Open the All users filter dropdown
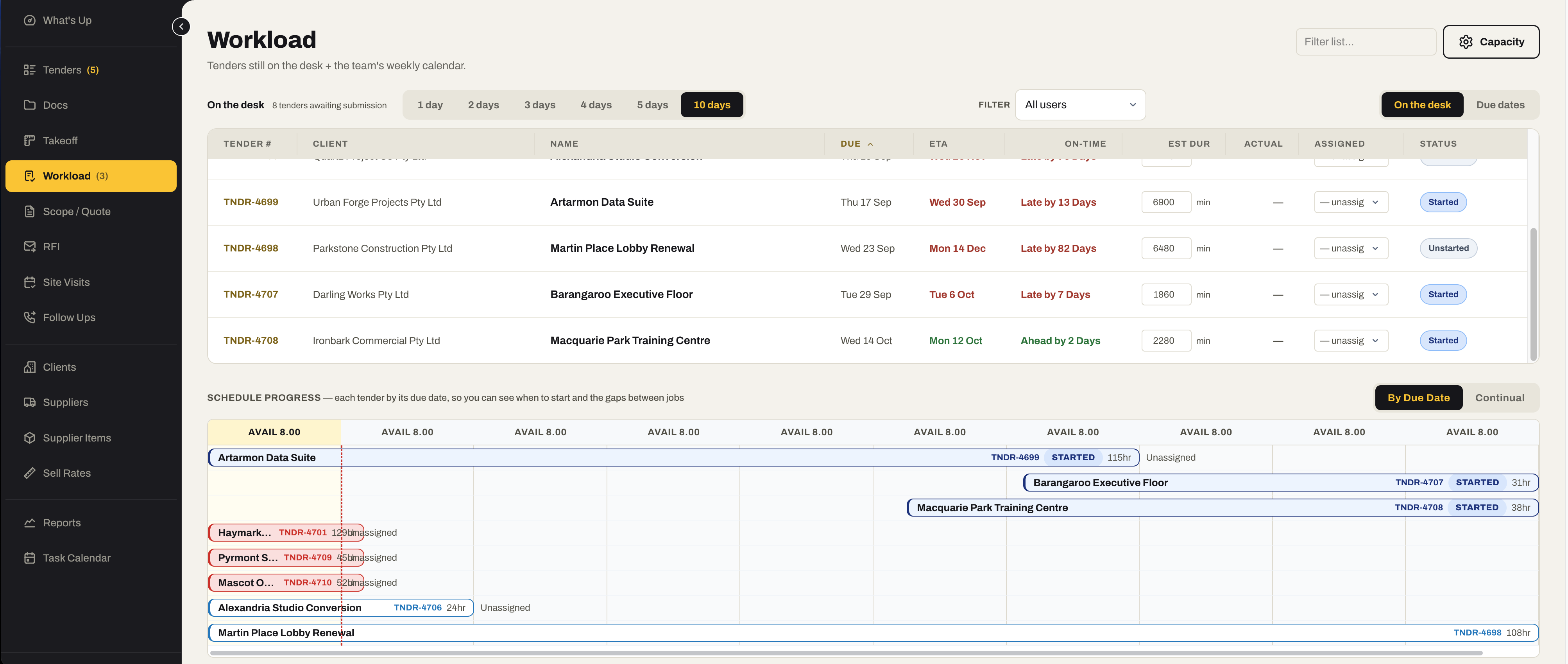Viewport: 1568px width, 664px height. pos(1080,105)
